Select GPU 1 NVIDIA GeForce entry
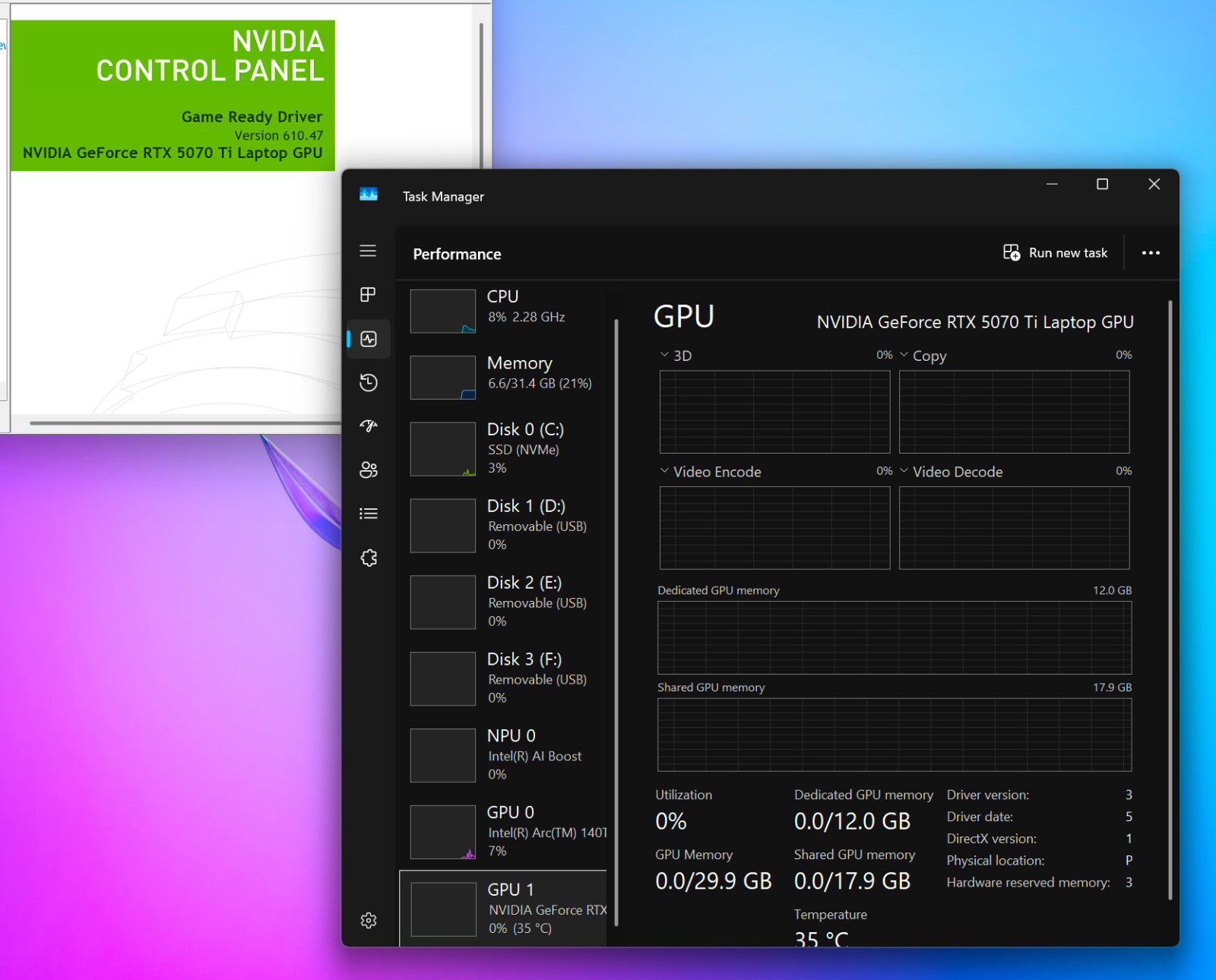The width and height of the screenshot is (1216, 980). pyautogui.click(x=503, y=909)
